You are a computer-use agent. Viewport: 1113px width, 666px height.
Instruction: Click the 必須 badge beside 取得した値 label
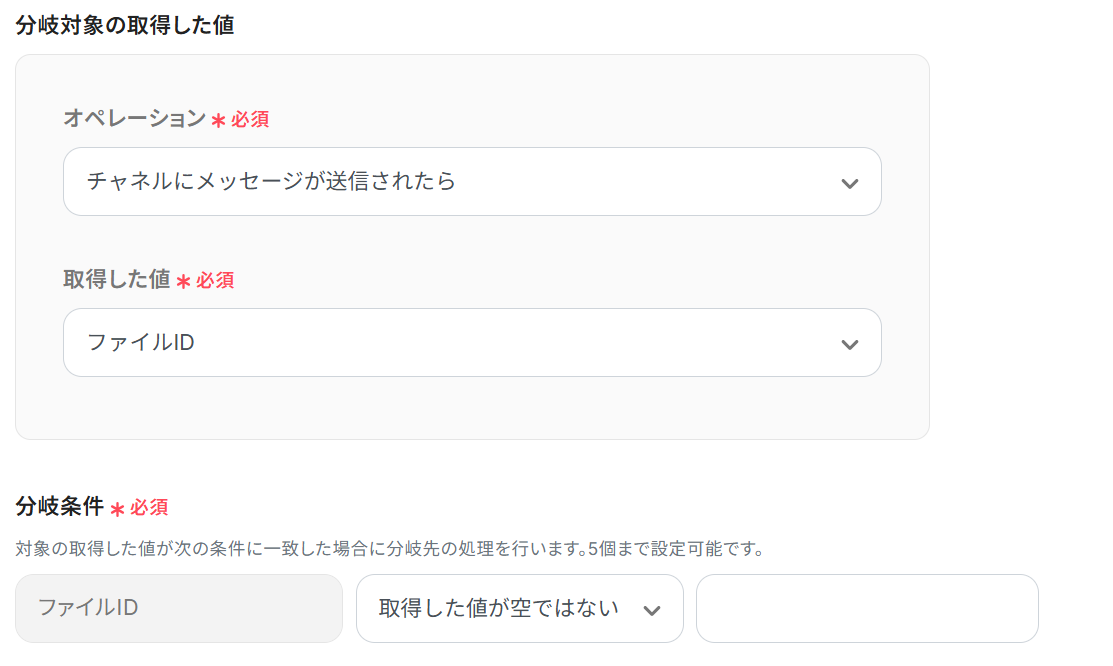(x=215, y=281)
